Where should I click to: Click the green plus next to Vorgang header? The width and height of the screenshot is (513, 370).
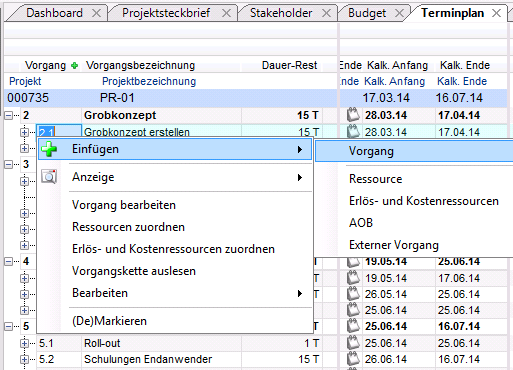[74, 66]
